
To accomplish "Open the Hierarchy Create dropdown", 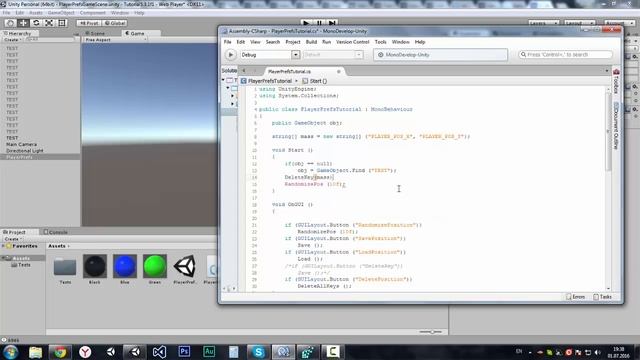I will point(13,40).
